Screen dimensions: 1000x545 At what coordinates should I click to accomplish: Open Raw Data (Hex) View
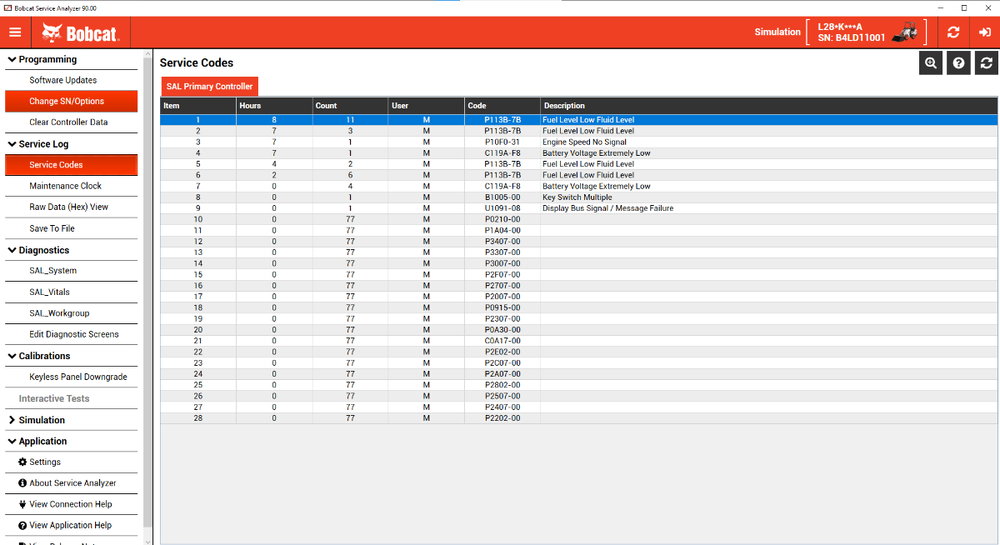click(69, 207)
